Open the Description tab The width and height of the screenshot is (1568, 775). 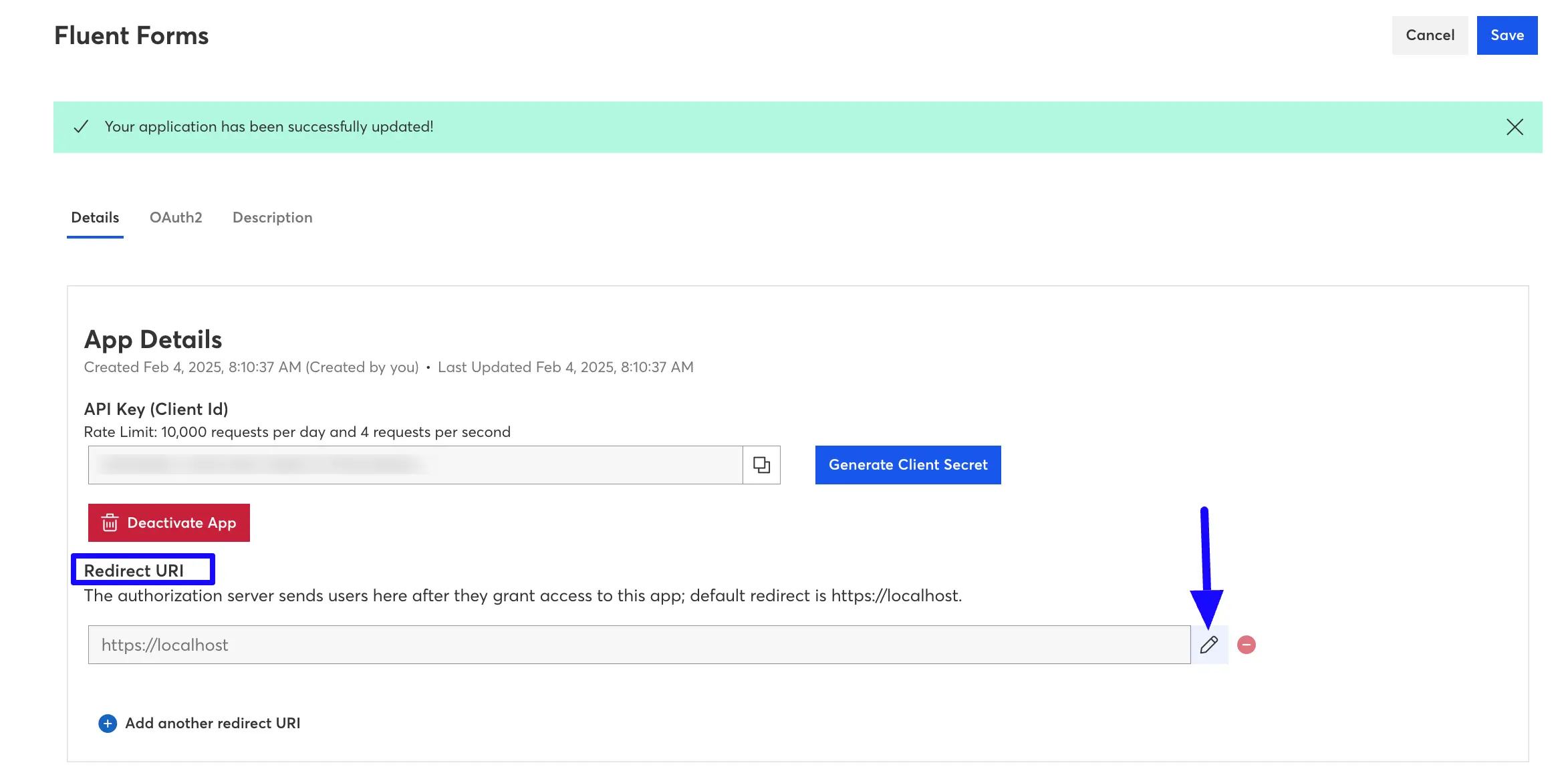(272, 218)
